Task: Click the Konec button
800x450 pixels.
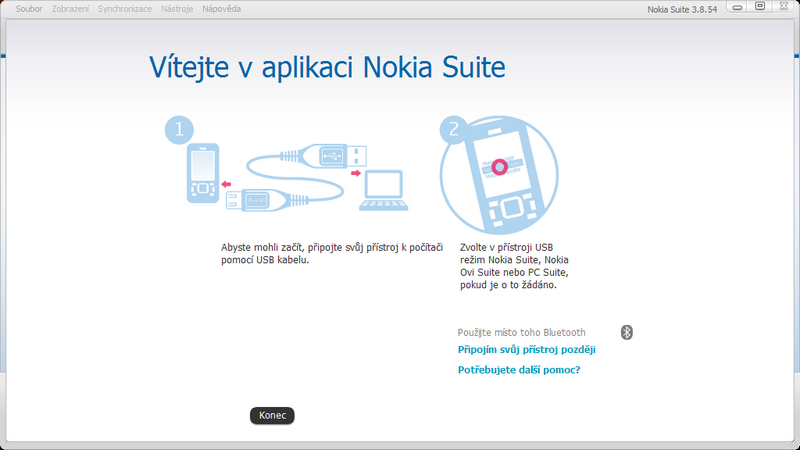Action: click(272, 415)
